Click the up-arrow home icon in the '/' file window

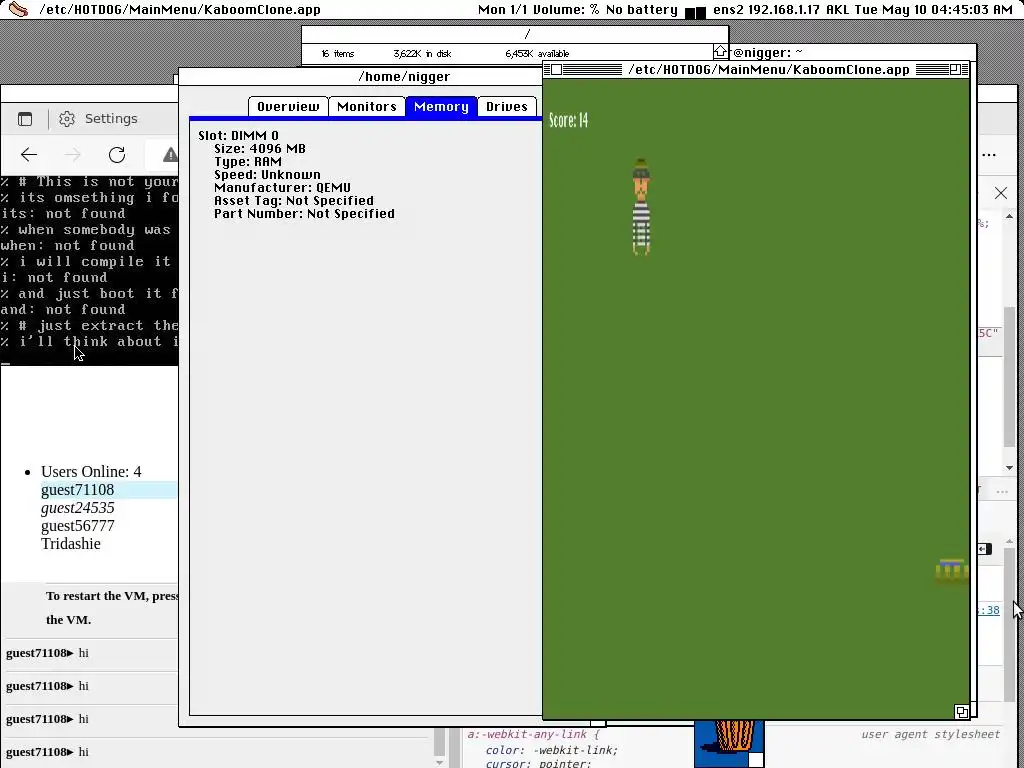pyautogui.click(x=720, y=52)
